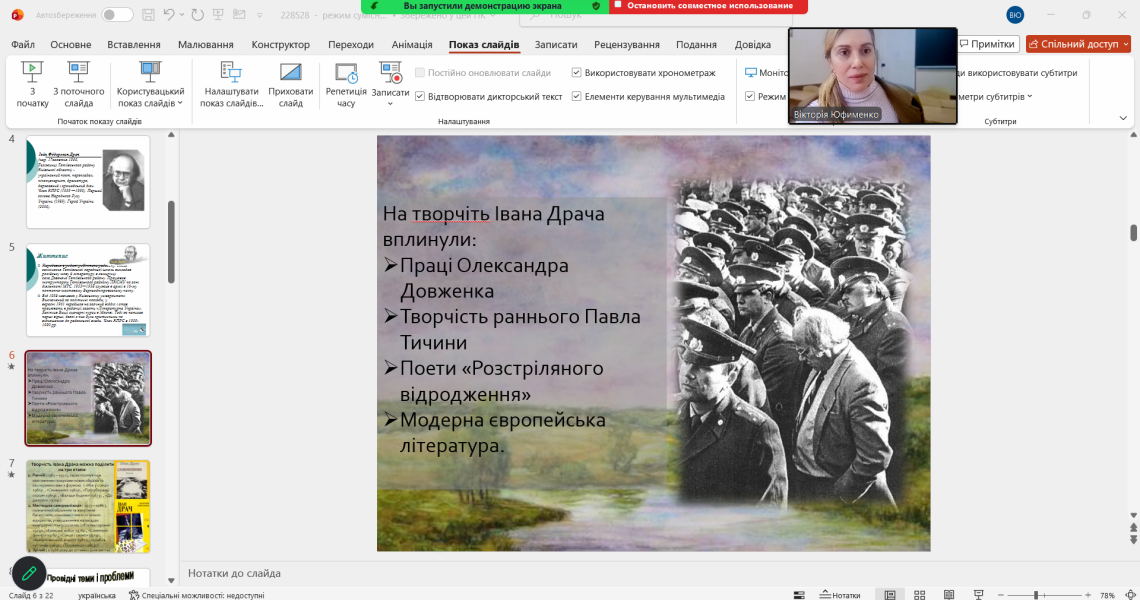
Task: Toggle the Нотатки notes pane button
Action: pyautogui.click(x=840, y=595)
